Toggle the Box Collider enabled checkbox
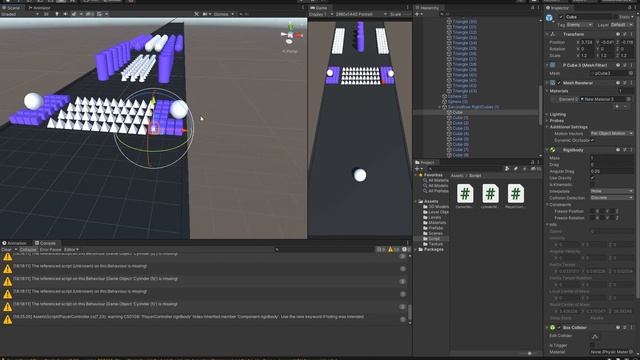This screenshot has height=360, width=640. click(x=559, y=328)
